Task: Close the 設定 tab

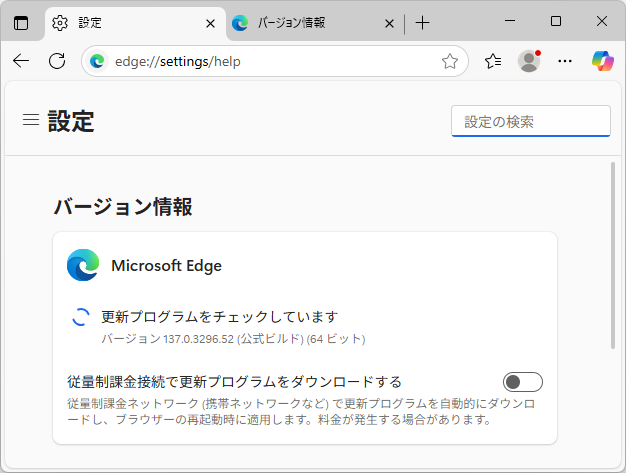Action: click(210, 24)
